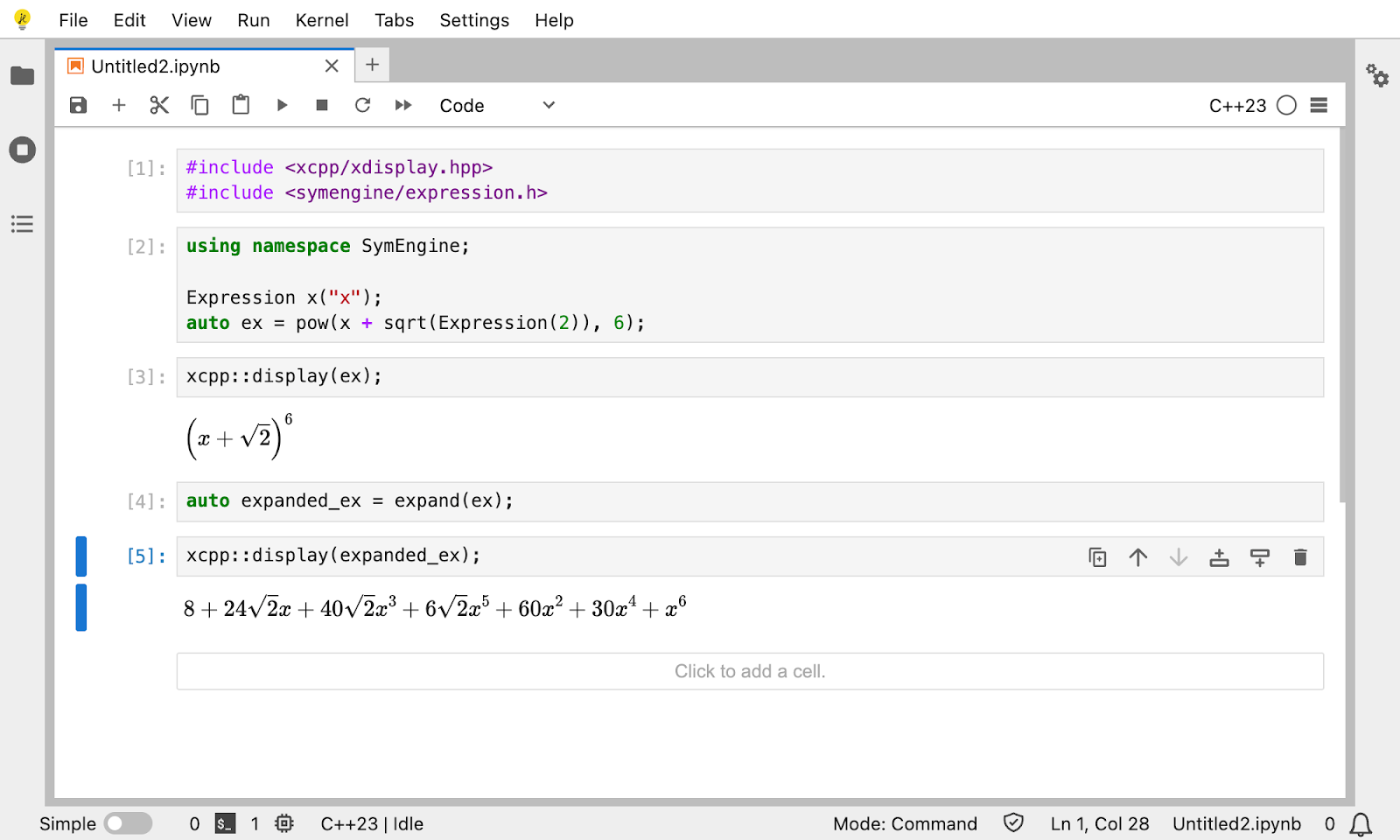Click the [1]: cell prompt
Image resolution: width=1400 pixels, height=840 pixels.
[x=146, y=168]
